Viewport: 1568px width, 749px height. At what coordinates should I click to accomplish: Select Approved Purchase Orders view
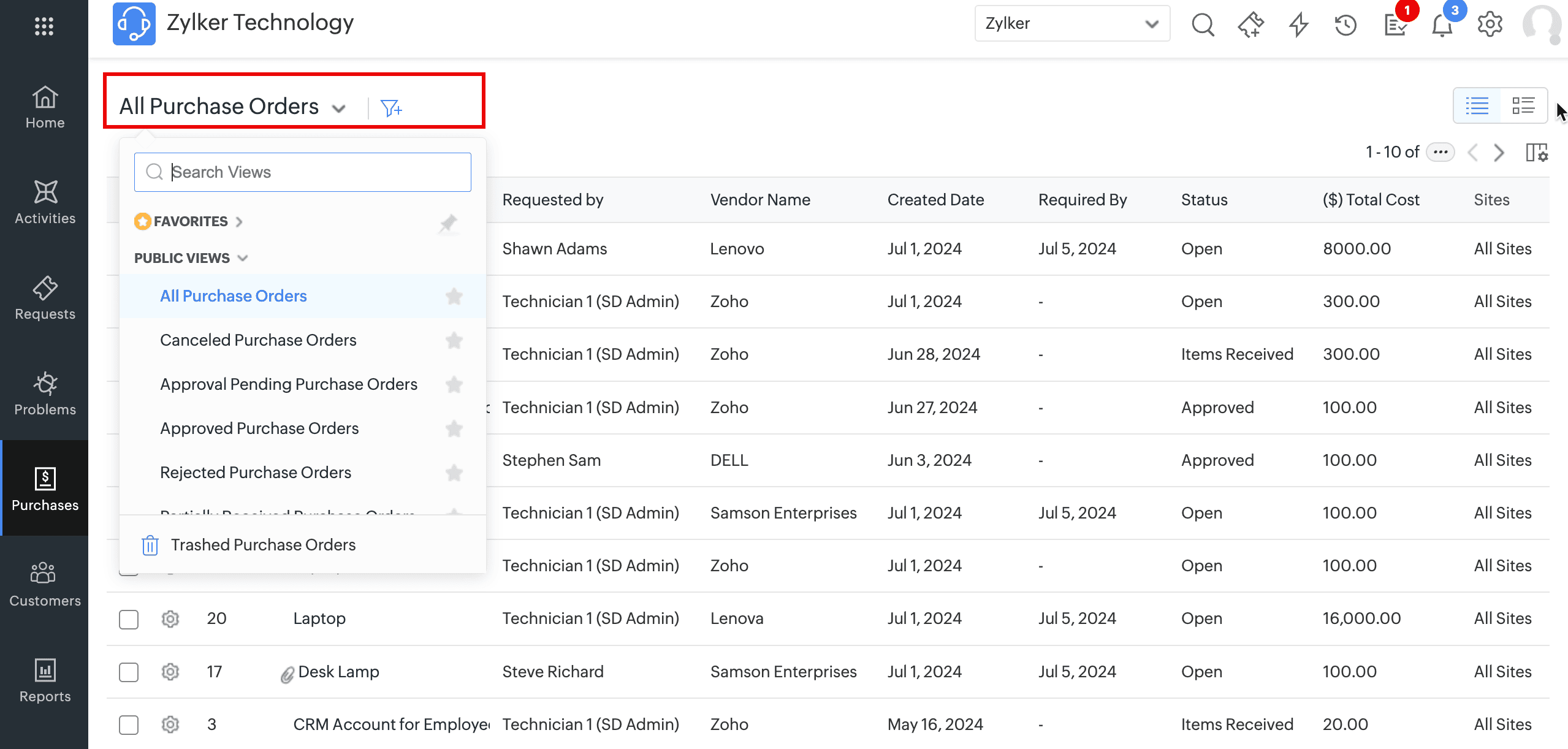259,428
